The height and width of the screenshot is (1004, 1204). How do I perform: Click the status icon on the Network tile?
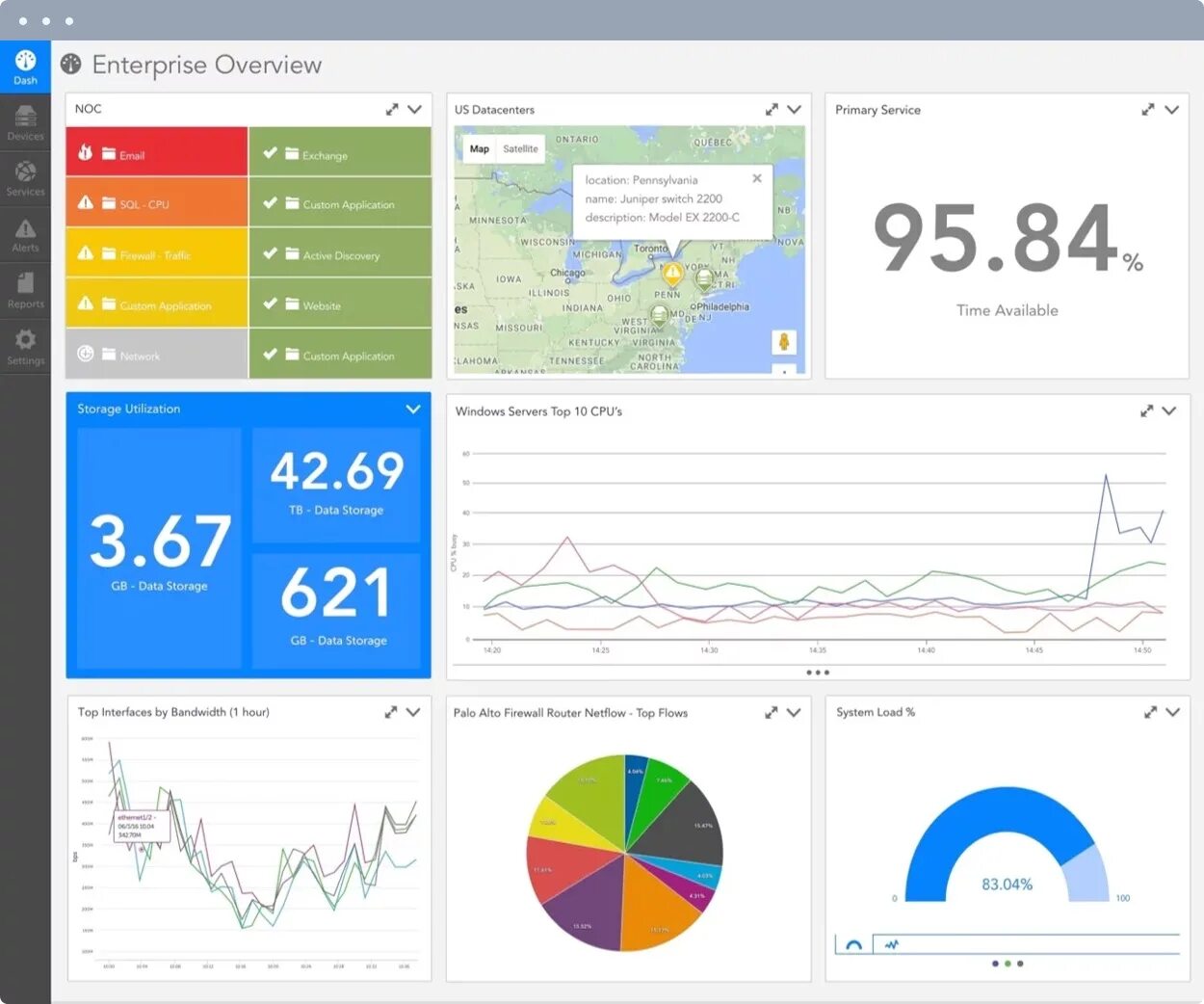pyautogui.click(x=85, y=354)
